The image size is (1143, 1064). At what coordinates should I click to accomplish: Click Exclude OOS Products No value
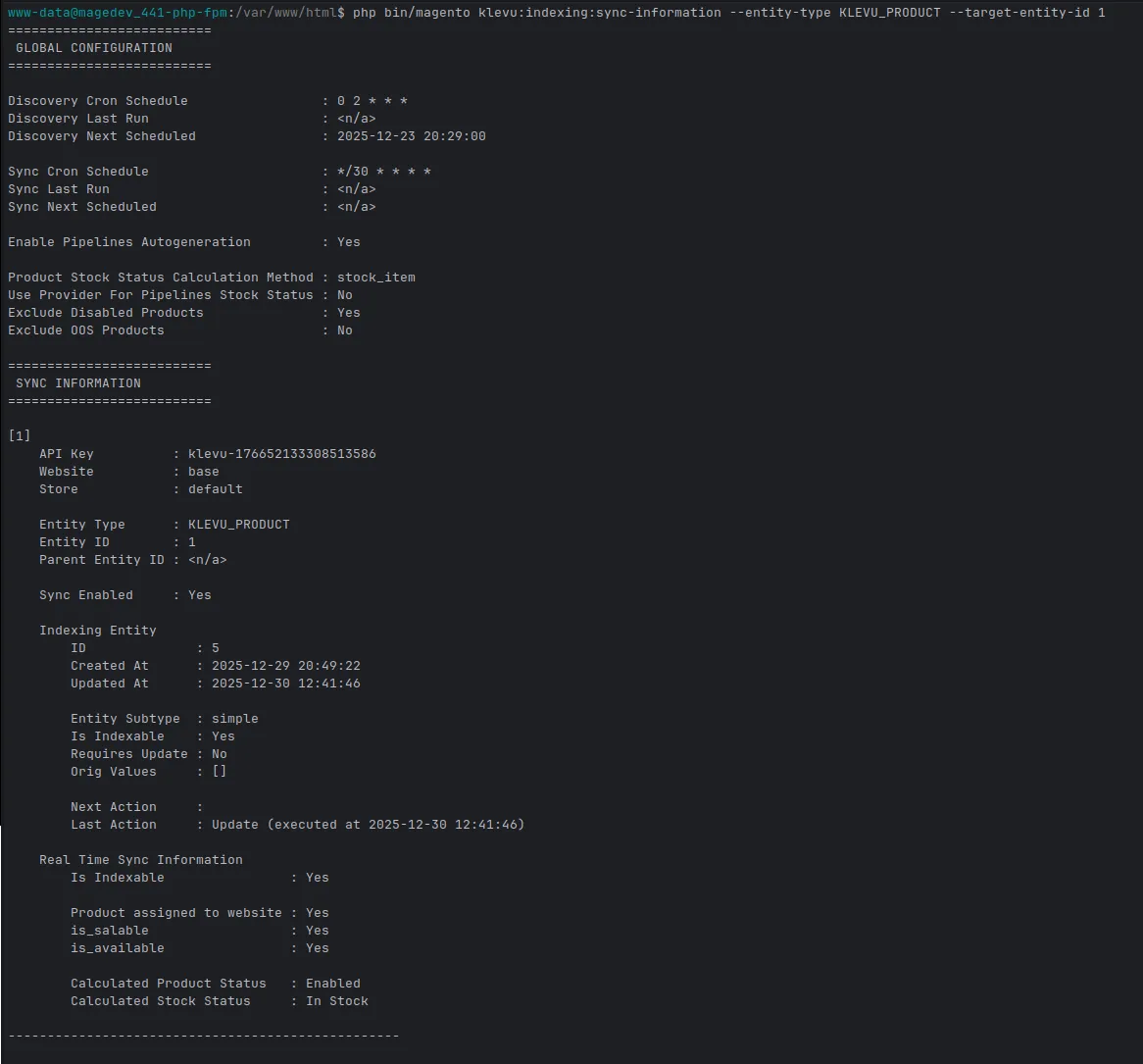345,330
